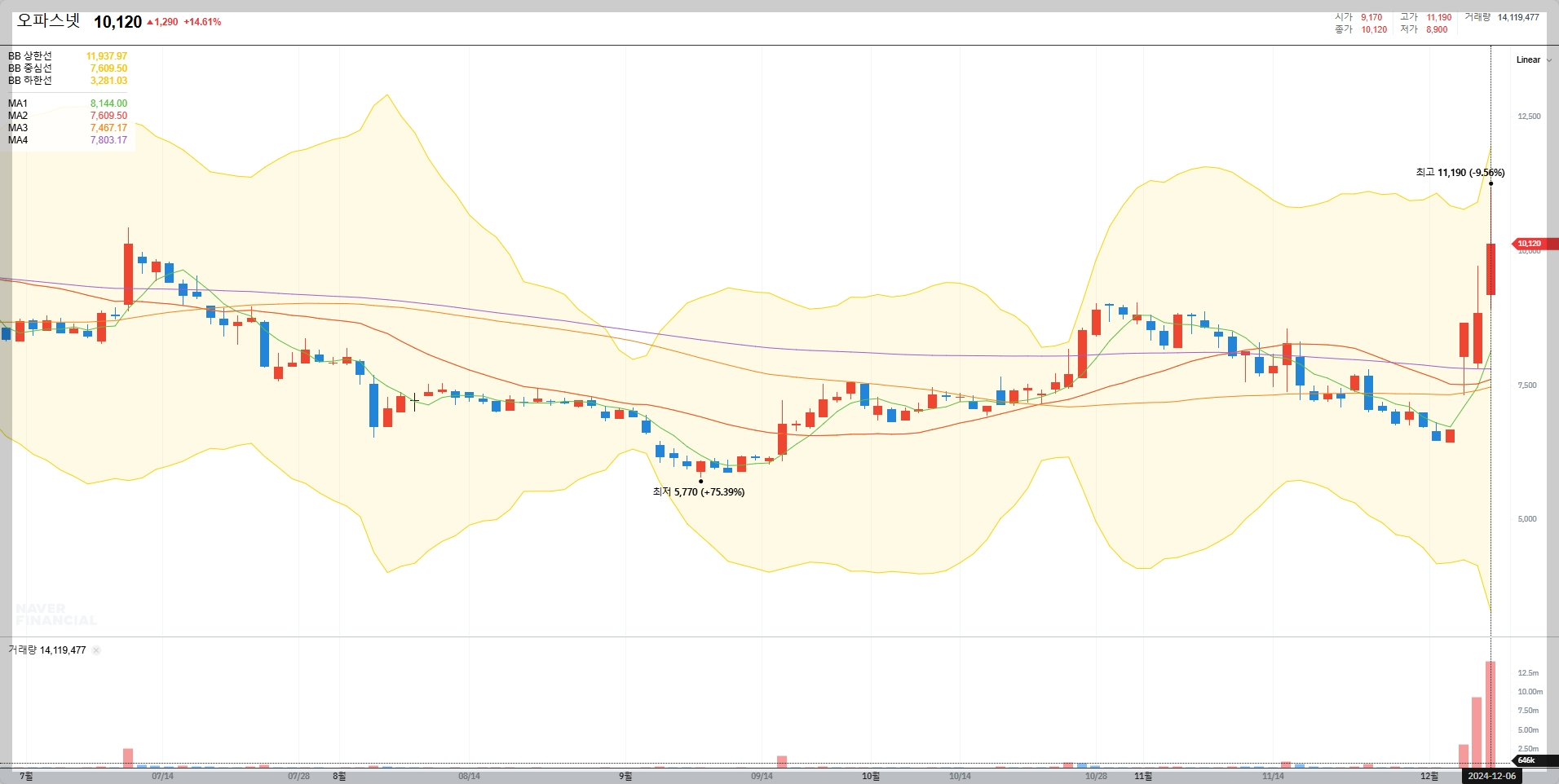
Task: Click the 12,500 price axis label
Action: (x=1529, y=117)
